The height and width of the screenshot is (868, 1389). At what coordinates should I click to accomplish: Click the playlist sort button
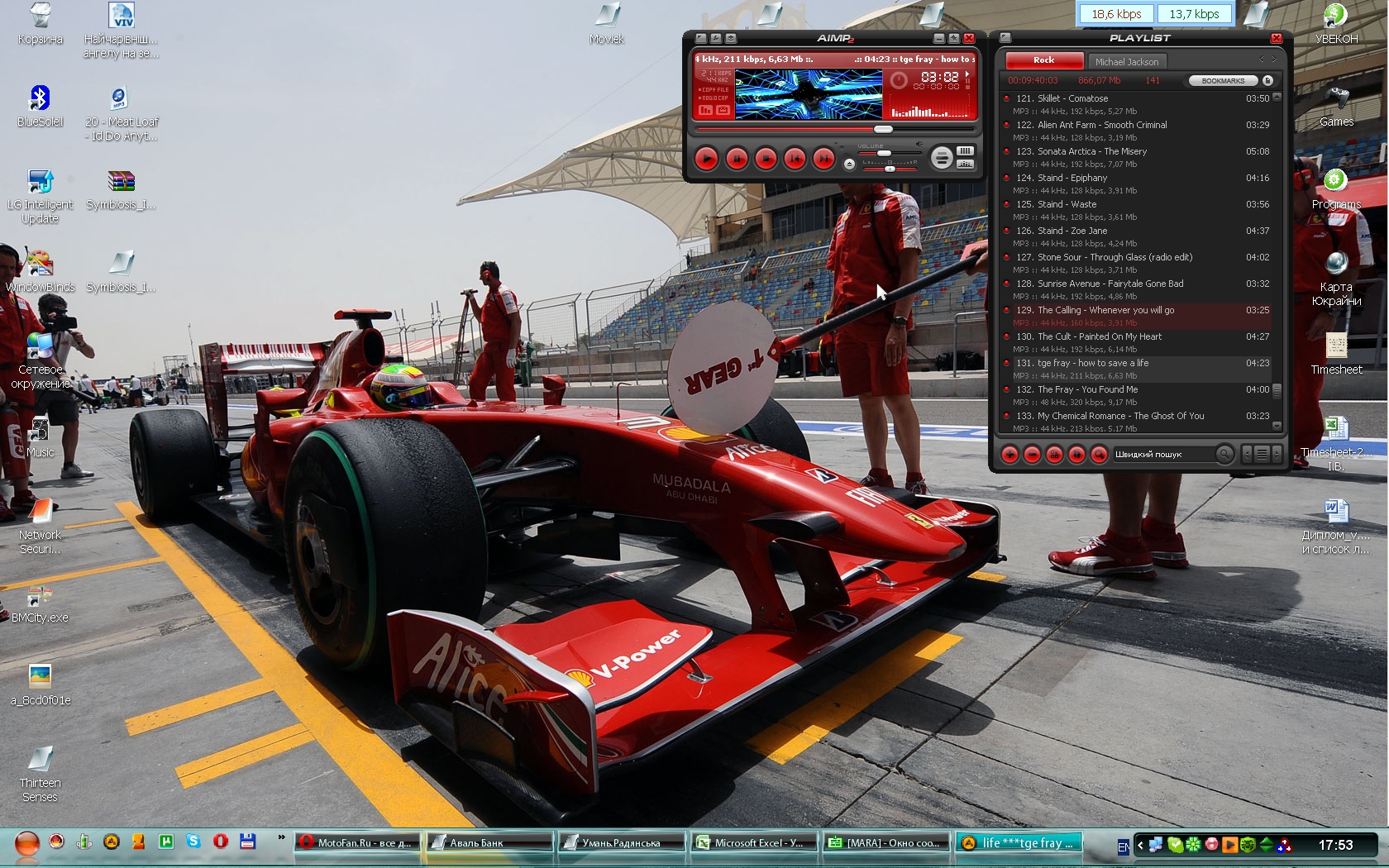pyautogui.click(x=1076, y=454)
